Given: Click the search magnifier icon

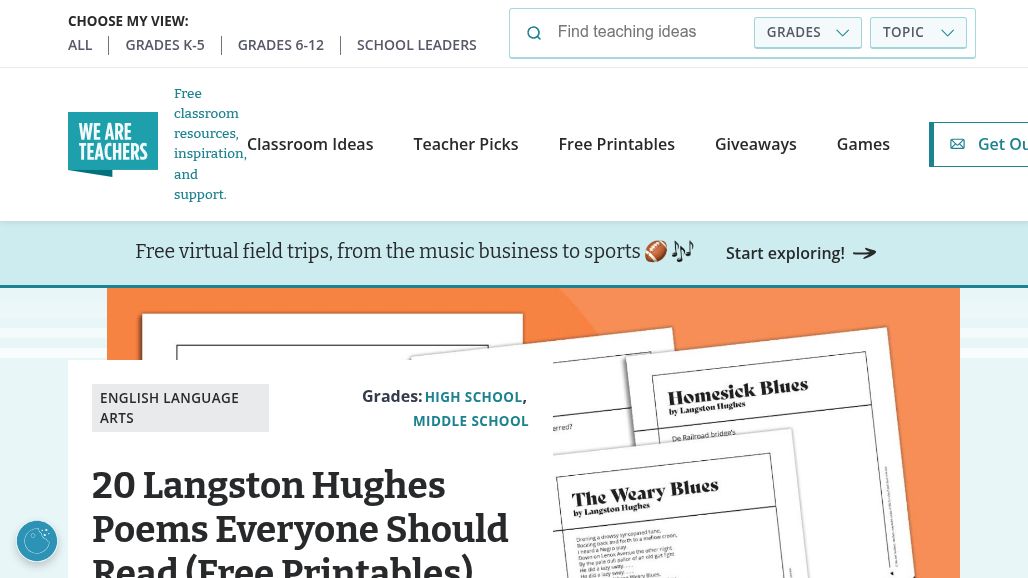Looking at the screenshot, I should pyautogui.click(x=534, y=33).
